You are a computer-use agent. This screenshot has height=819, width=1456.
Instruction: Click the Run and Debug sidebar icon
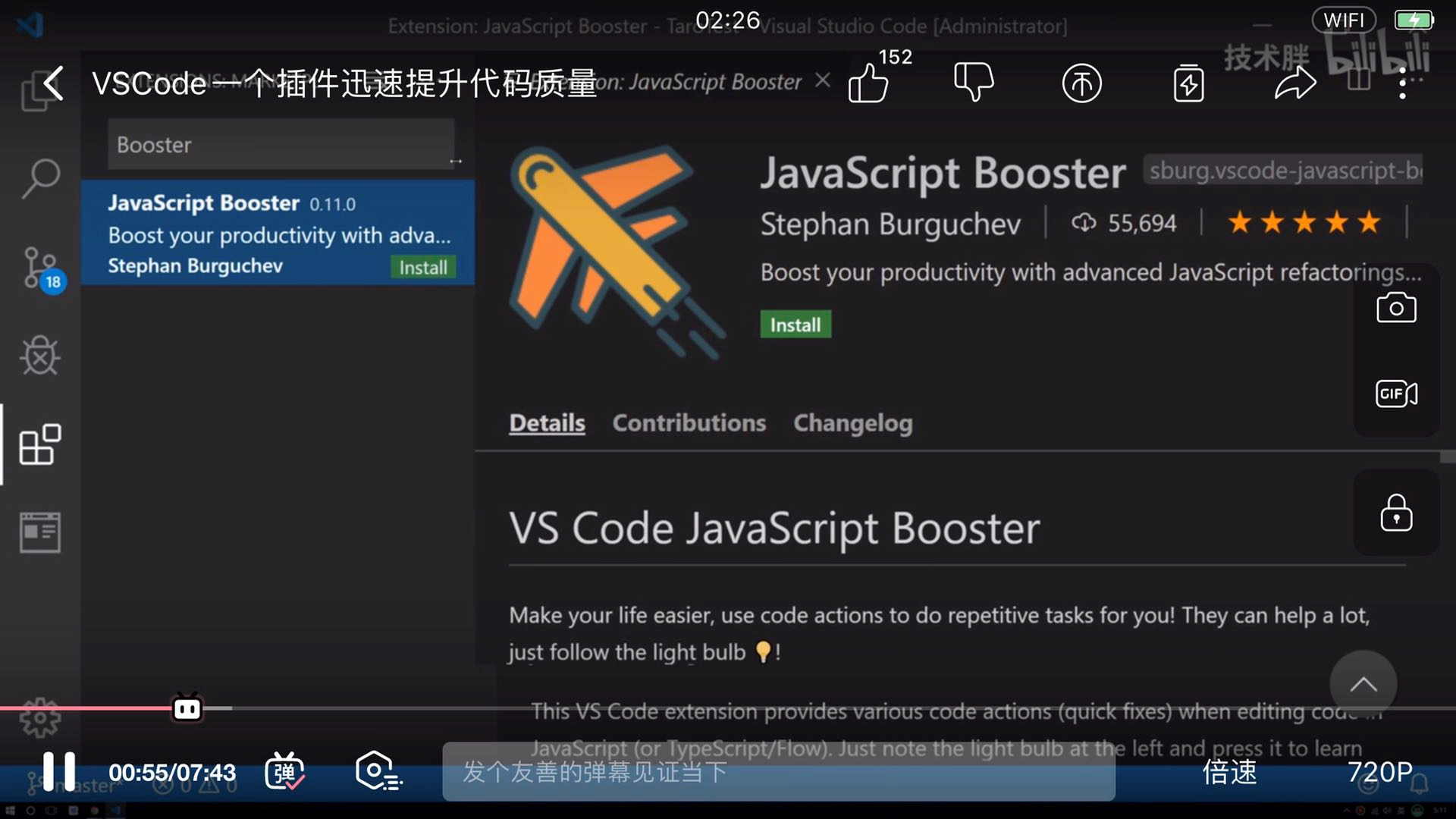(40, 355)
